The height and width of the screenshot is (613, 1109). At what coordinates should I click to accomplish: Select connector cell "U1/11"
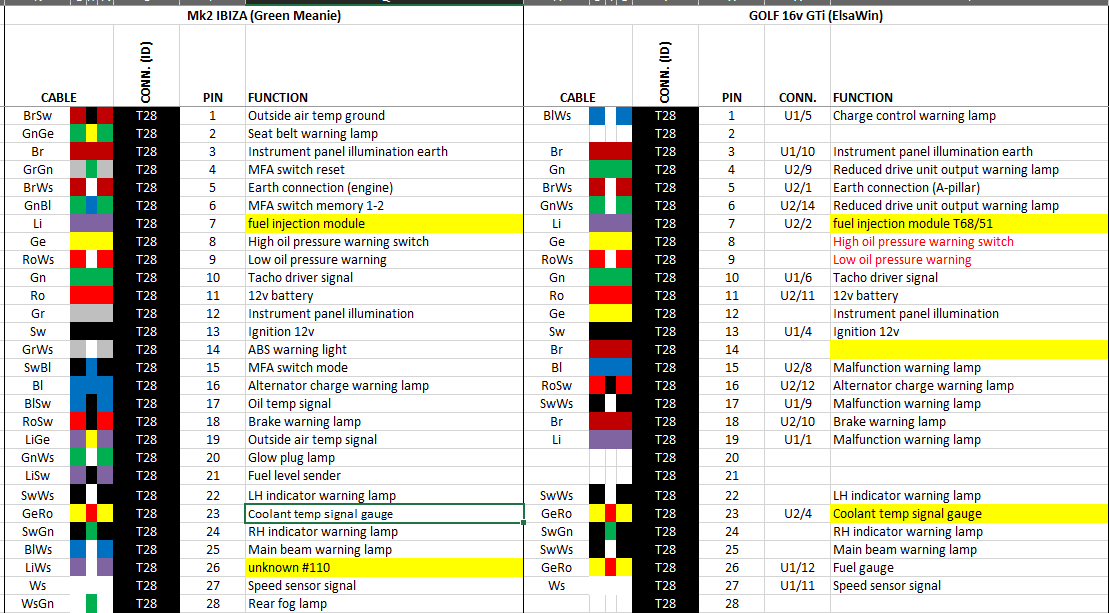(x=798, y=585)
